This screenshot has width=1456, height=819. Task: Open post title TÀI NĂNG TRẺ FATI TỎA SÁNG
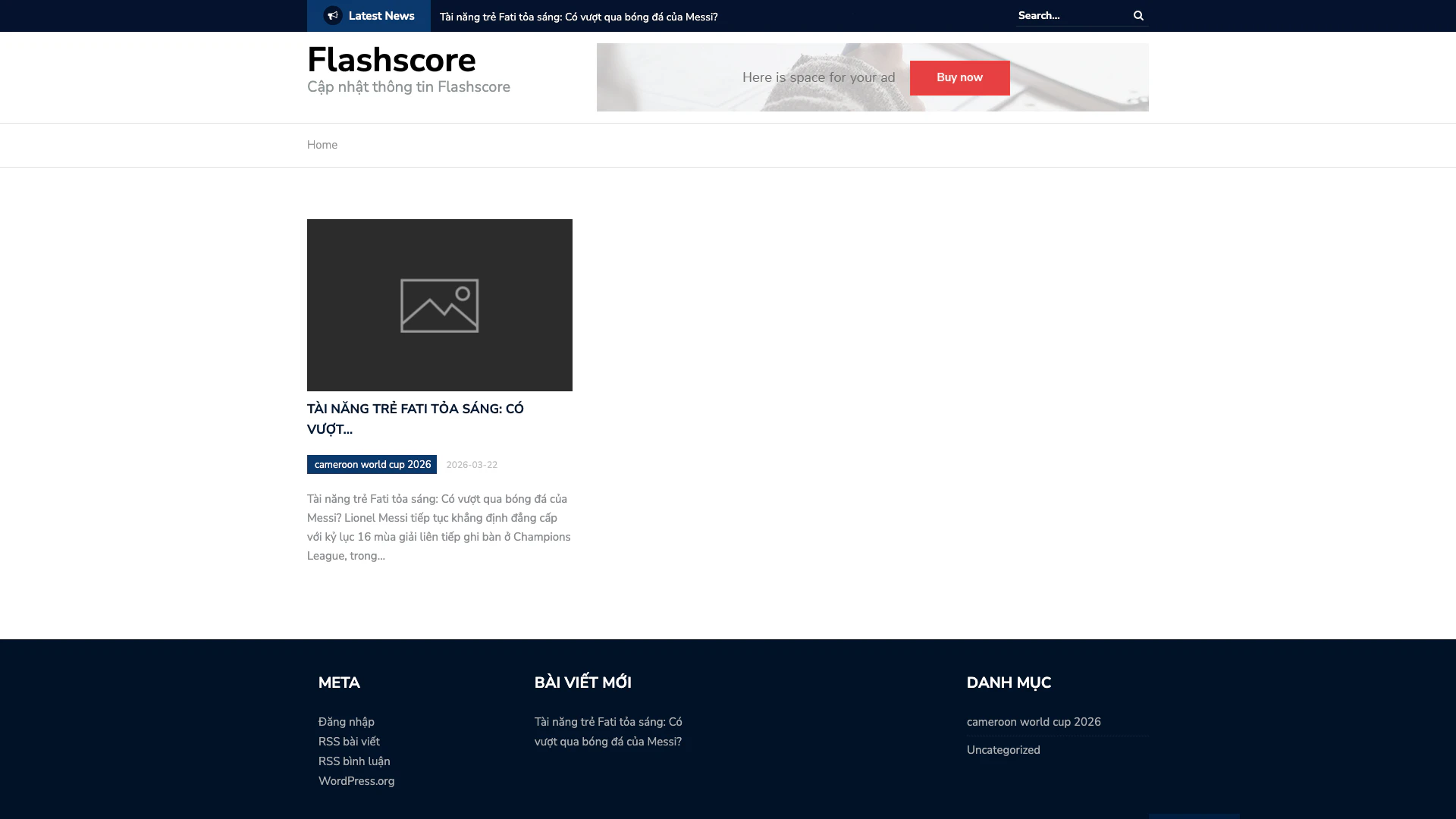pos(415,419)
